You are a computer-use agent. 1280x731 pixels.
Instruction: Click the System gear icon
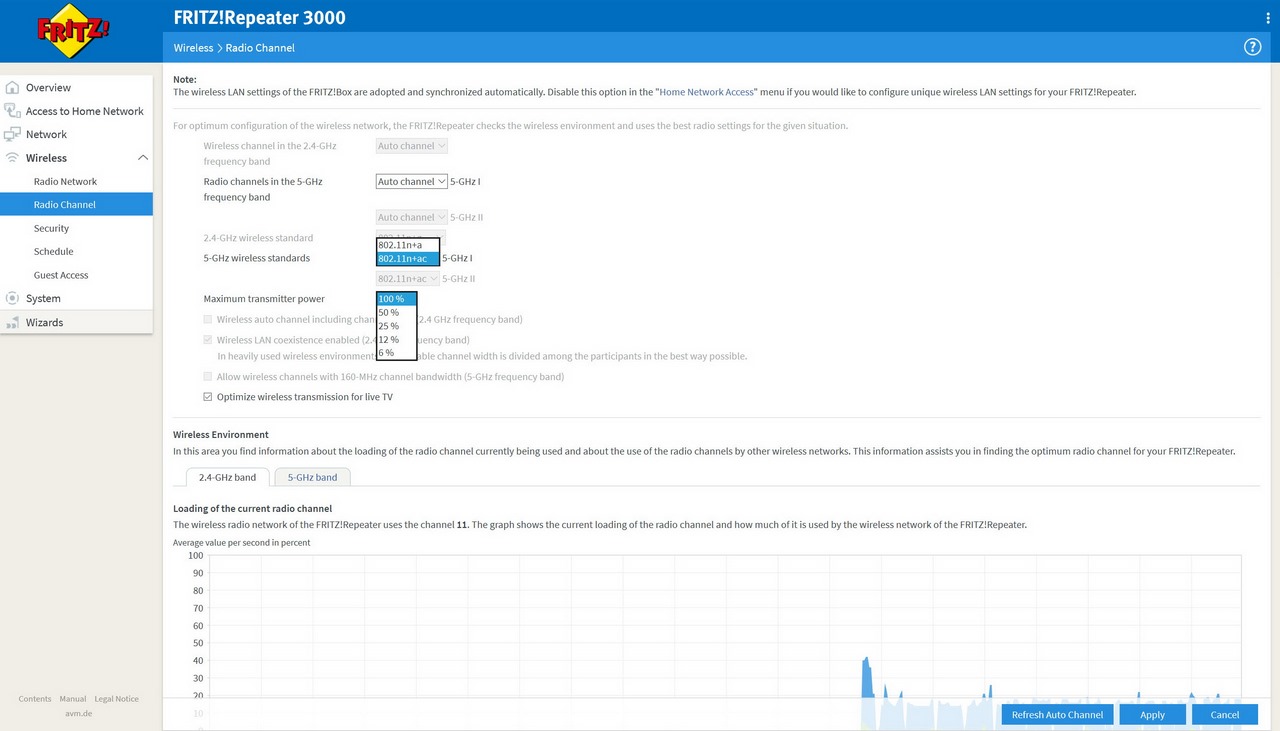coord(12,298)
